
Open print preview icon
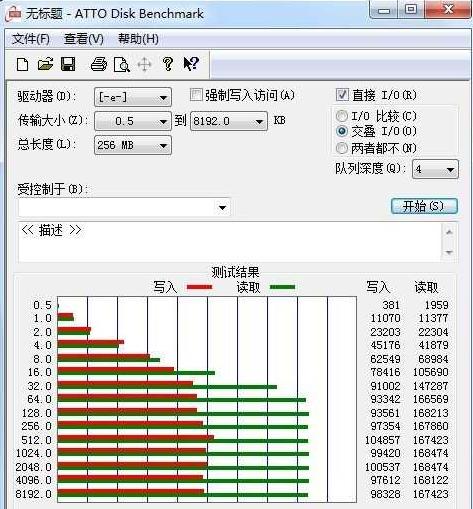coord(122,64)
